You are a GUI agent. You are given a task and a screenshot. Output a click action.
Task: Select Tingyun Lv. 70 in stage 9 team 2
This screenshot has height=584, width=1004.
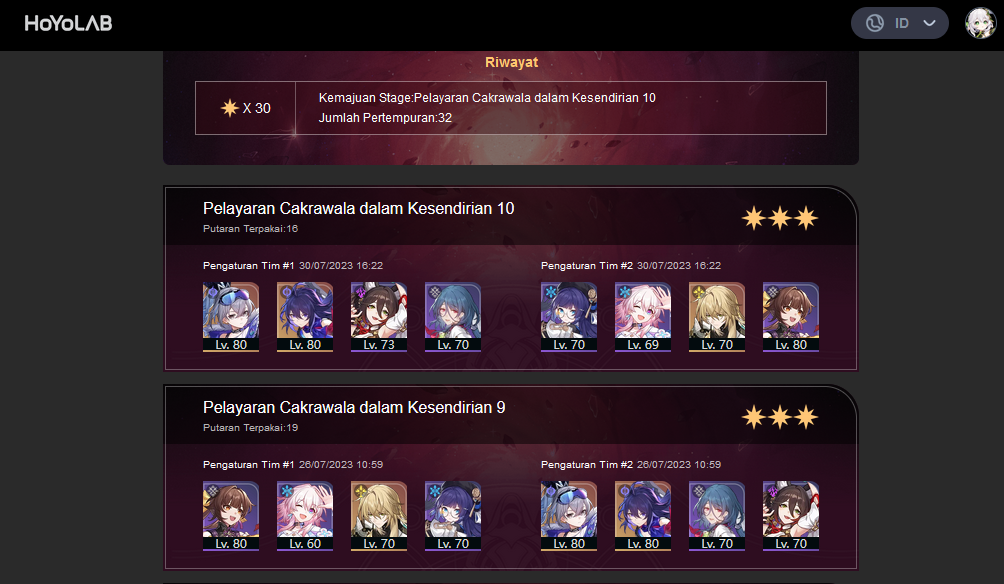[791, 516]
